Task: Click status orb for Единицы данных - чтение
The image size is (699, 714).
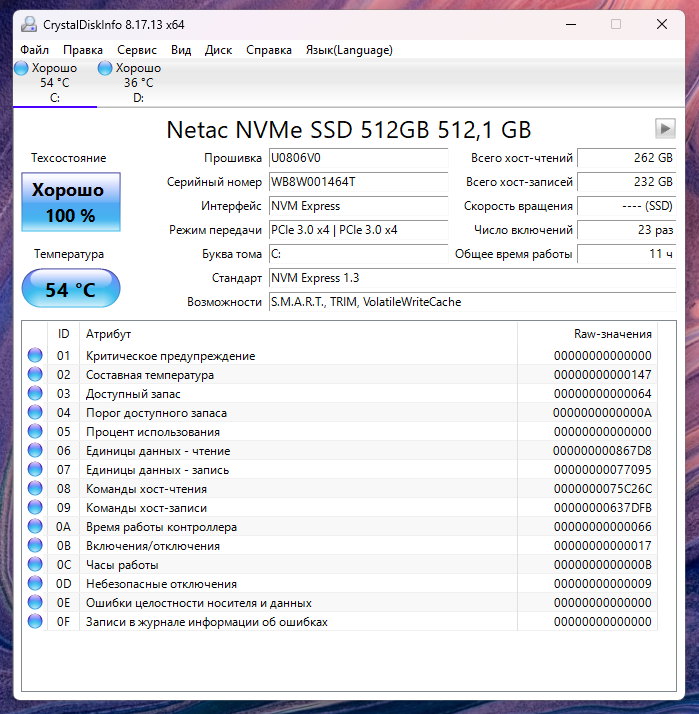Action: pos(35,450)
